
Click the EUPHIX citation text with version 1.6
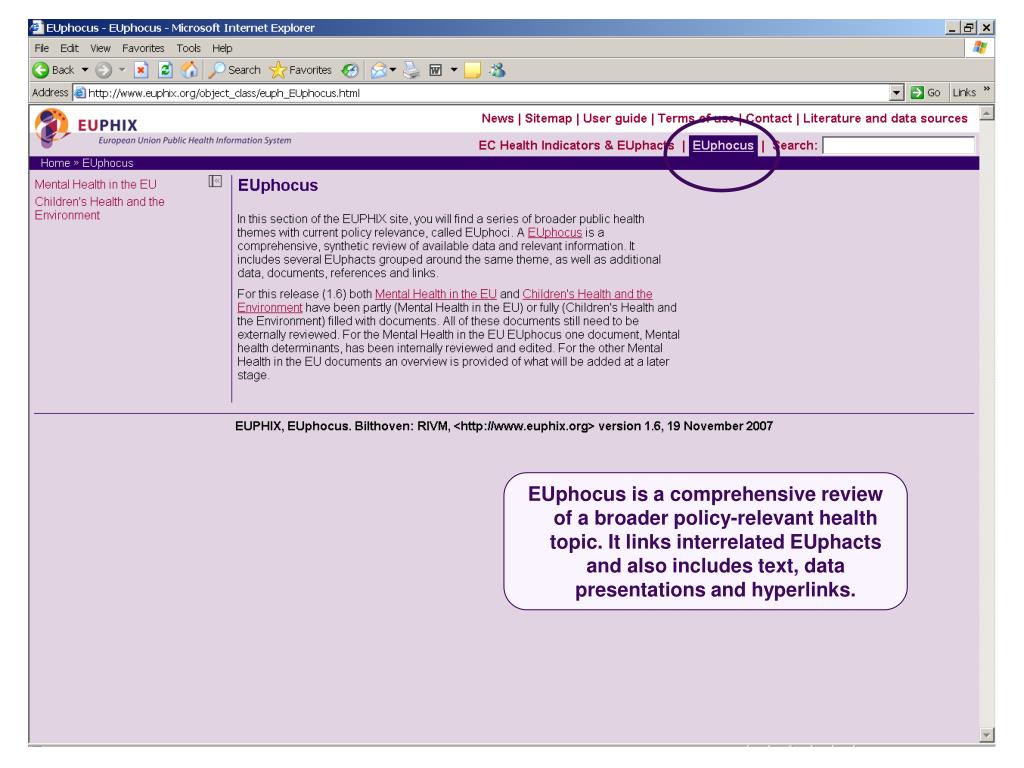[504, 426]
